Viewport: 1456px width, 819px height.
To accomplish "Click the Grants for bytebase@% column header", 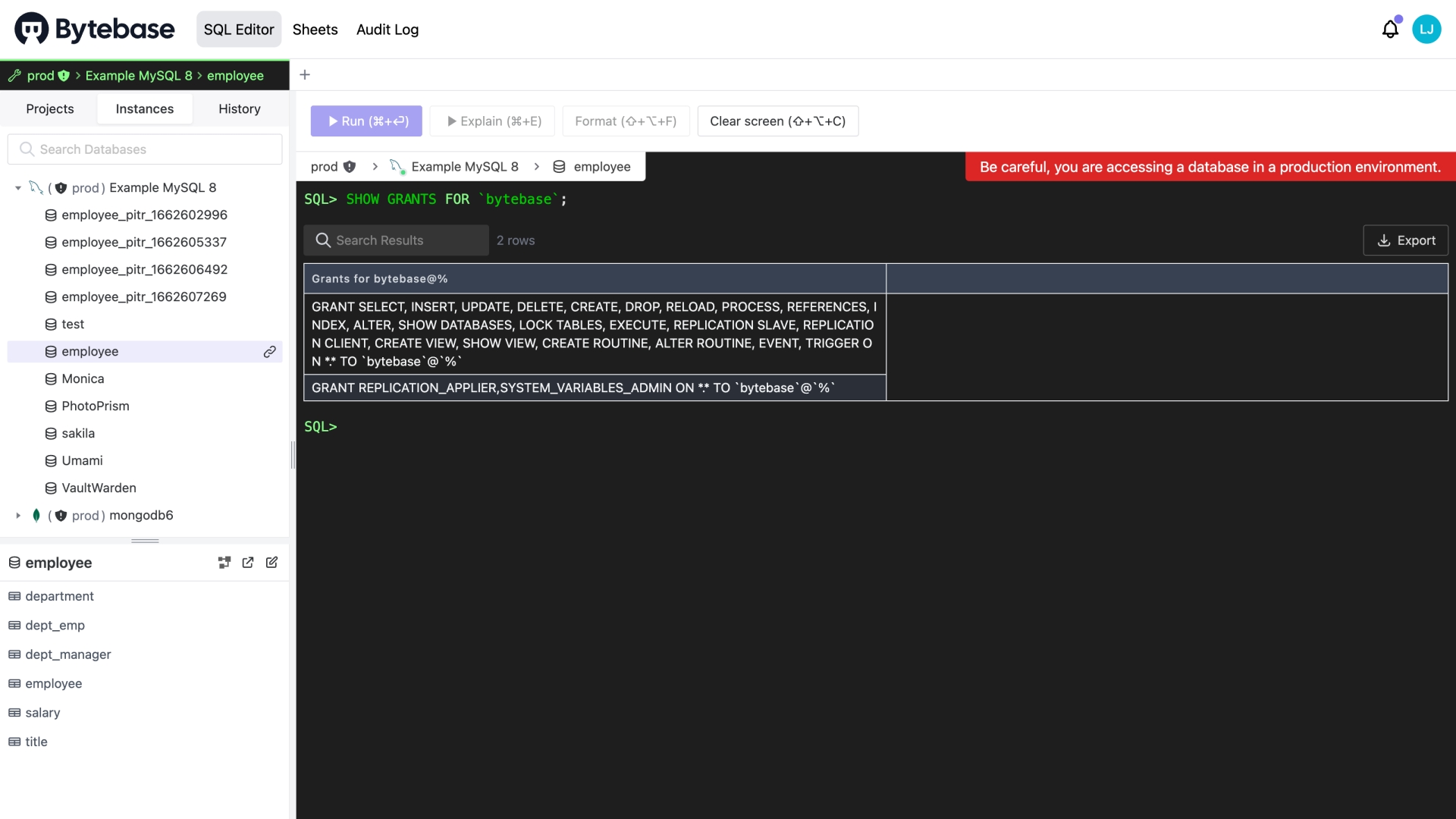I will coord(595,279).
